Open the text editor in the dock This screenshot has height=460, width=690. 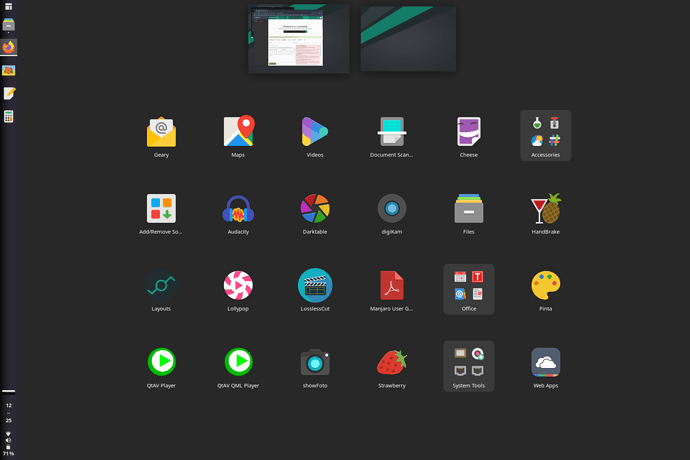[8, 93]
